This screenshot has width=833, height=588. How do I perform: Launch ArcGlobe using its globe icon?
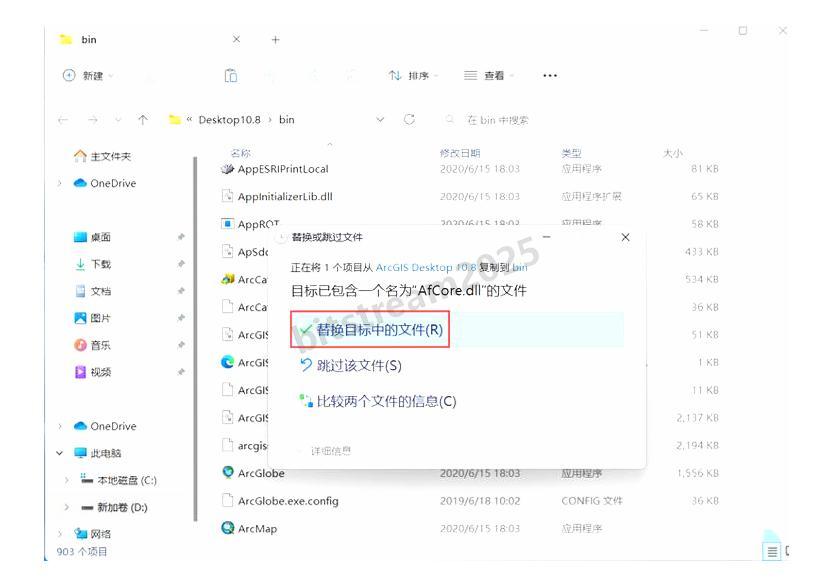tap(229, 472)
